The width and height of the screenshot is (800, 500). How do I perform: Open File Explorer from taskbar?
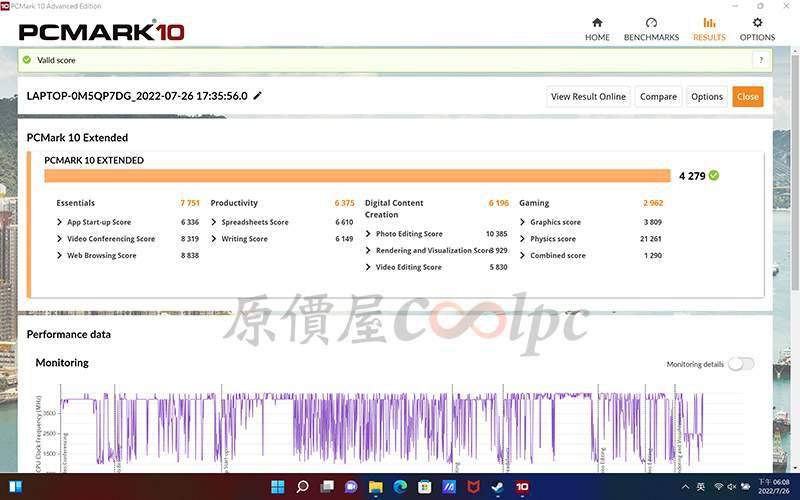(376, 487)
